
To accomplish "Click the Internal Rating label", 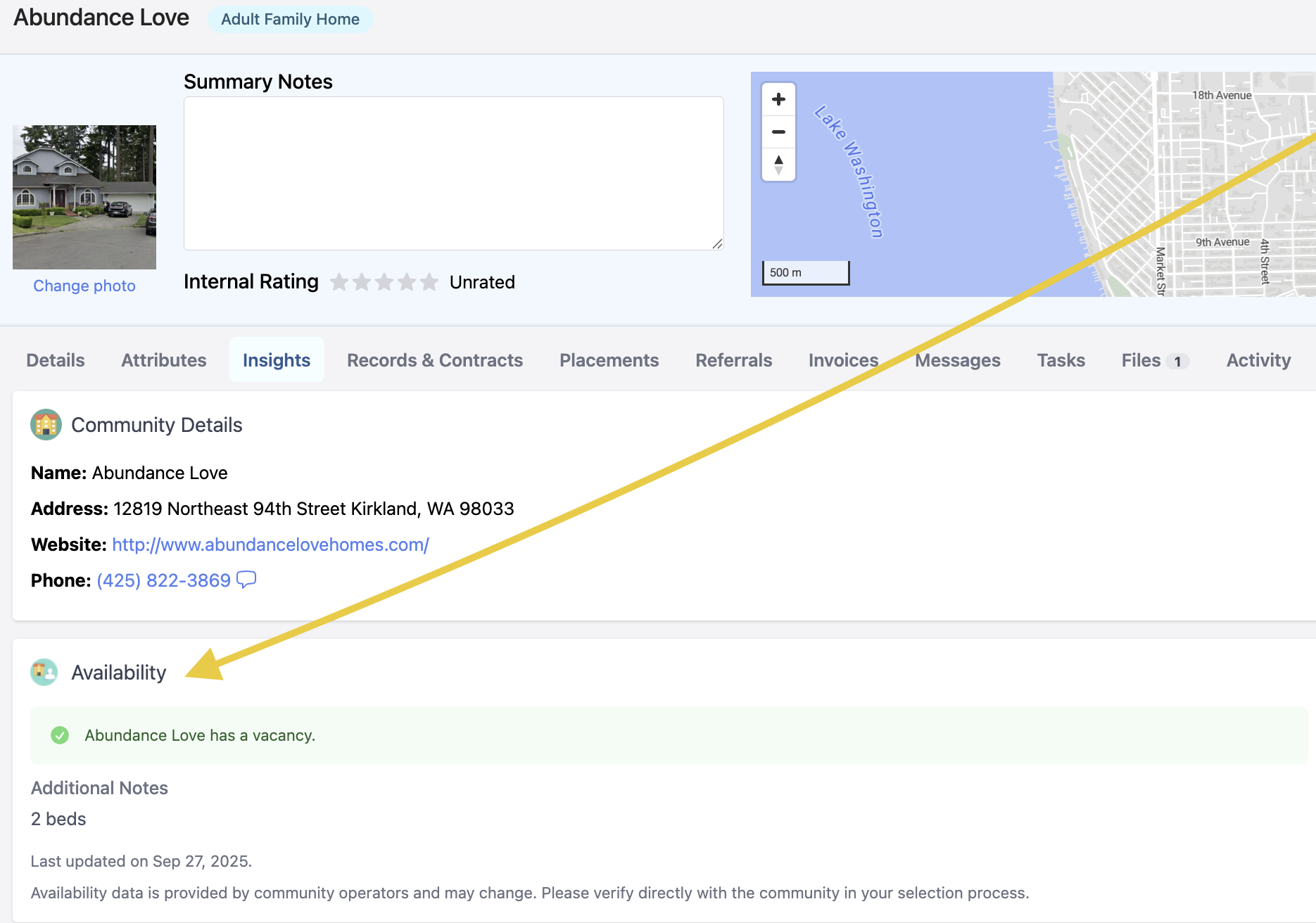I will pos(251,281).
